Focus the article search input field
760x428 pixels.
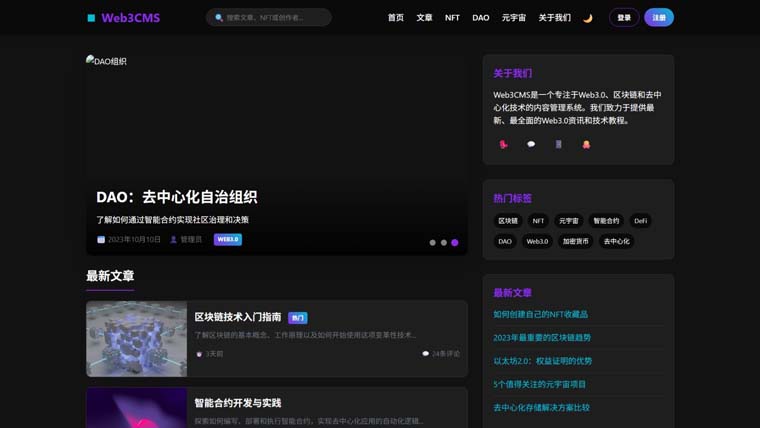pyautogui.click(x=269, y=17)
